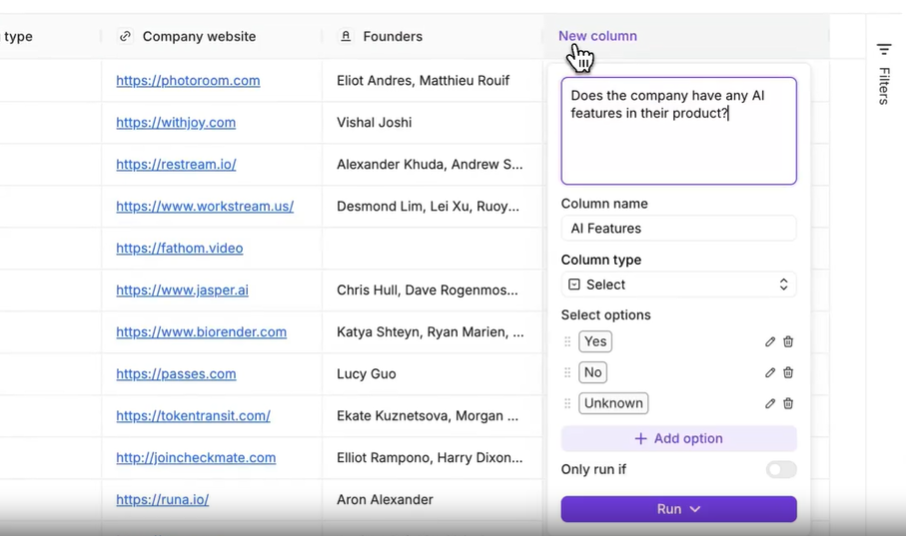This screenshot has width=906, height=536.
Task: Click the AI features prompt text area
Action: (x=678, y=131)
